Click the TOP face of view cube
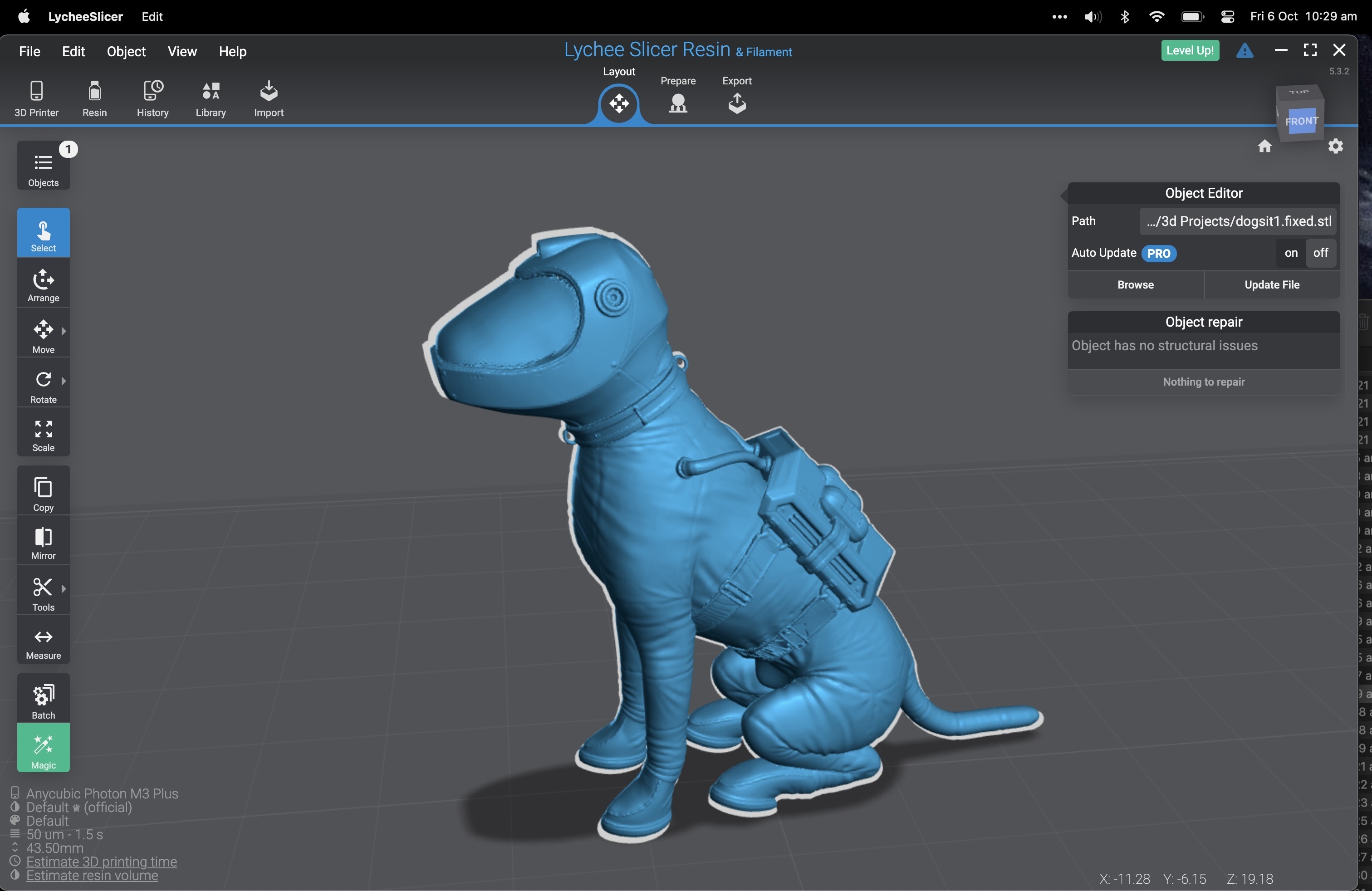 pos(1299,92)
